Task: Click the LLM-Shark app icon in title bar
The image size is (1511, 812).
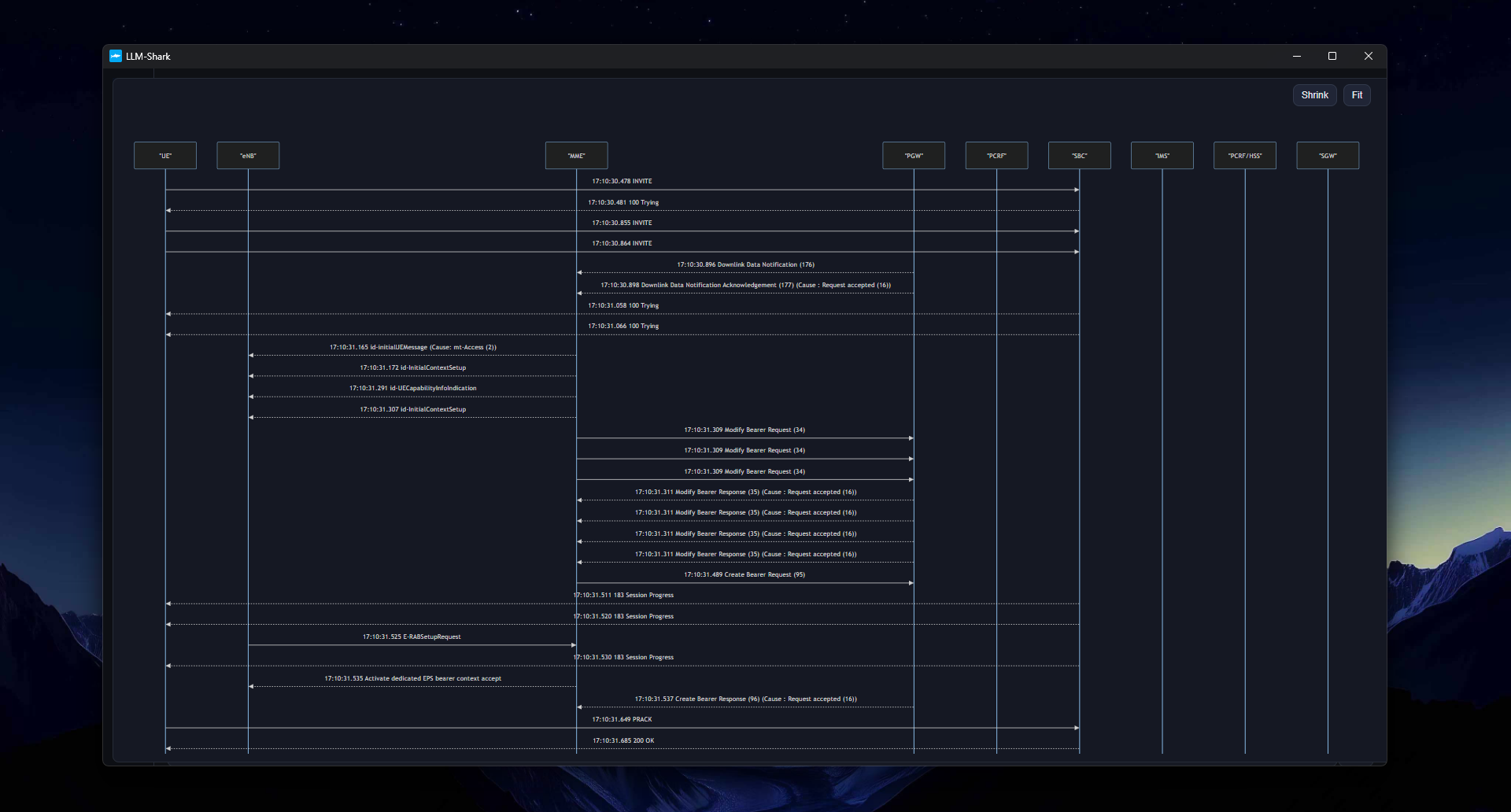Action: click(x=116, y=57)
